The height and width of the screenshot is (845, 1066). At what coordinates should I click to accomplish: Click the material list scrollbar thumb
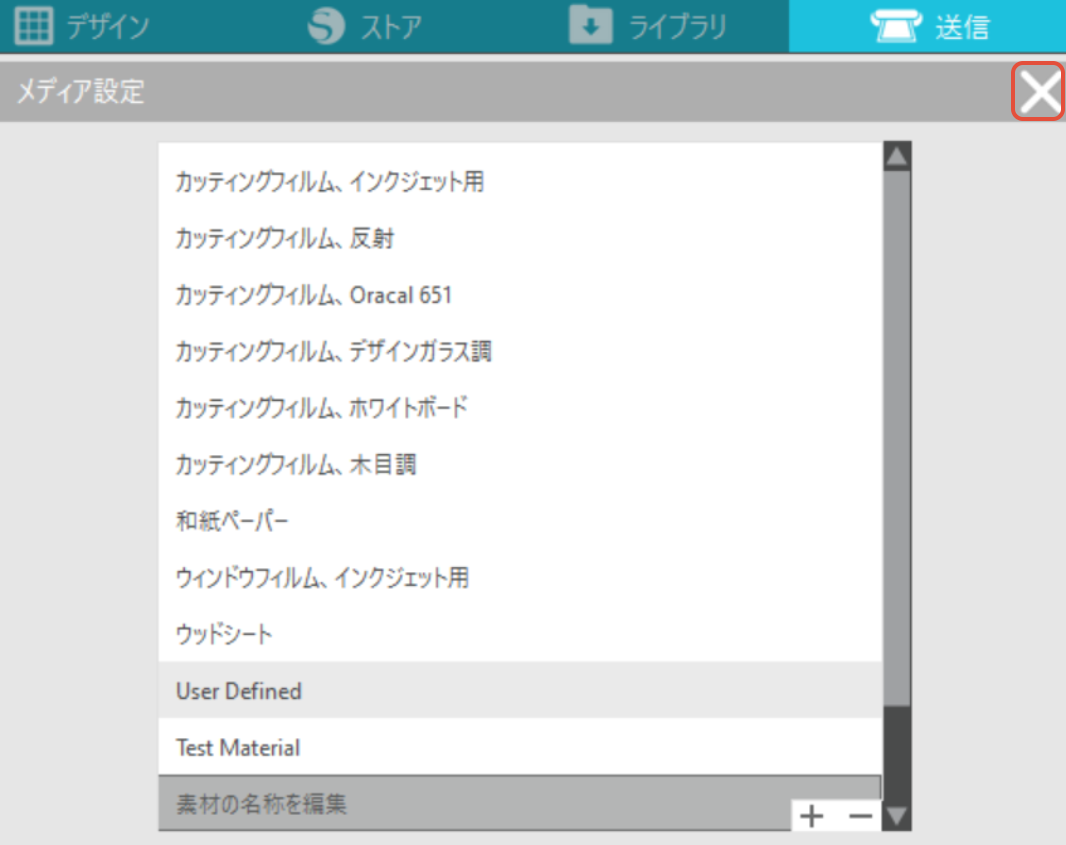point(897,438)
